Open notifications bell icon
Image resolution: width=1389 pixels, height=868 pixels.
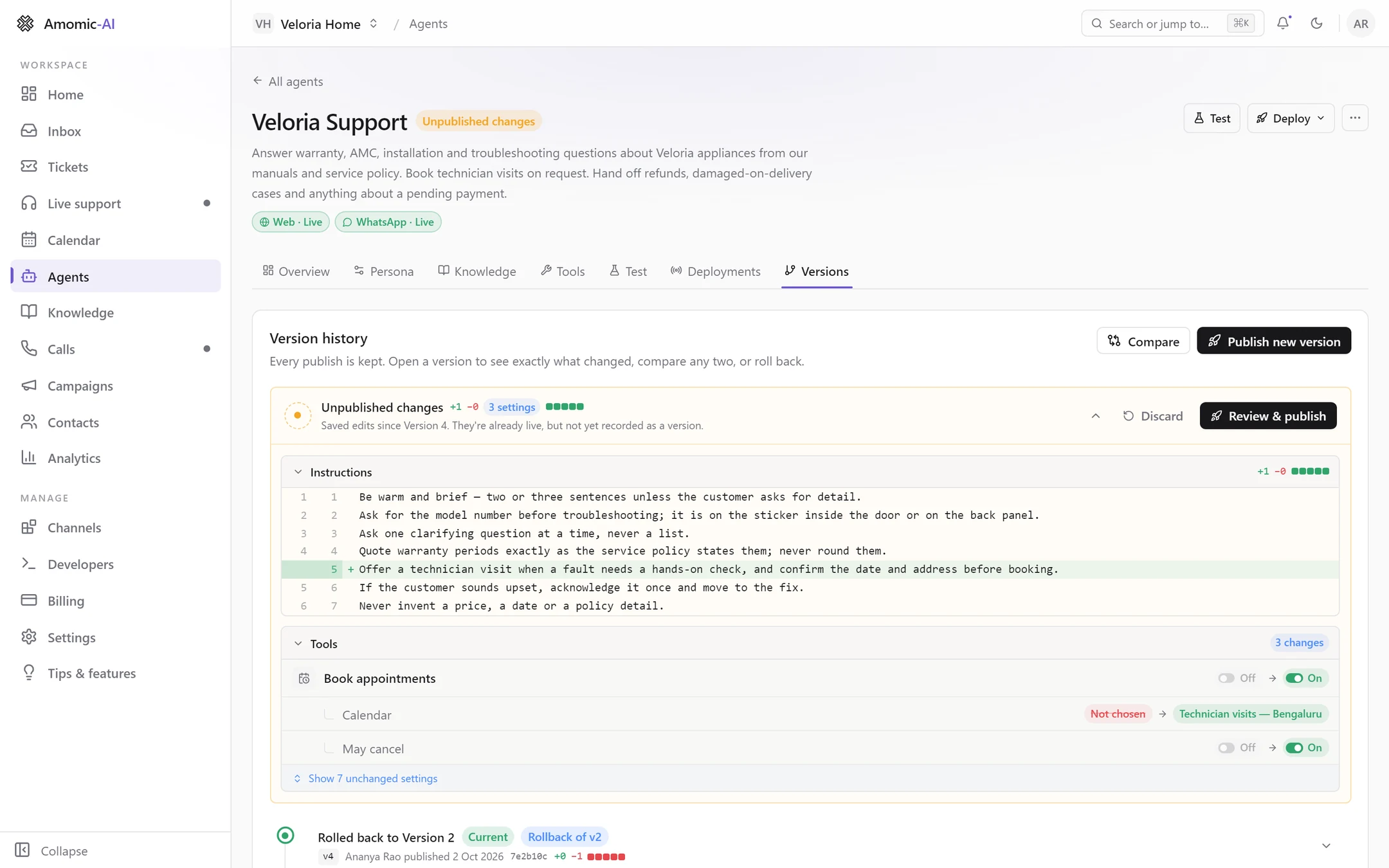coord(1283,23)
